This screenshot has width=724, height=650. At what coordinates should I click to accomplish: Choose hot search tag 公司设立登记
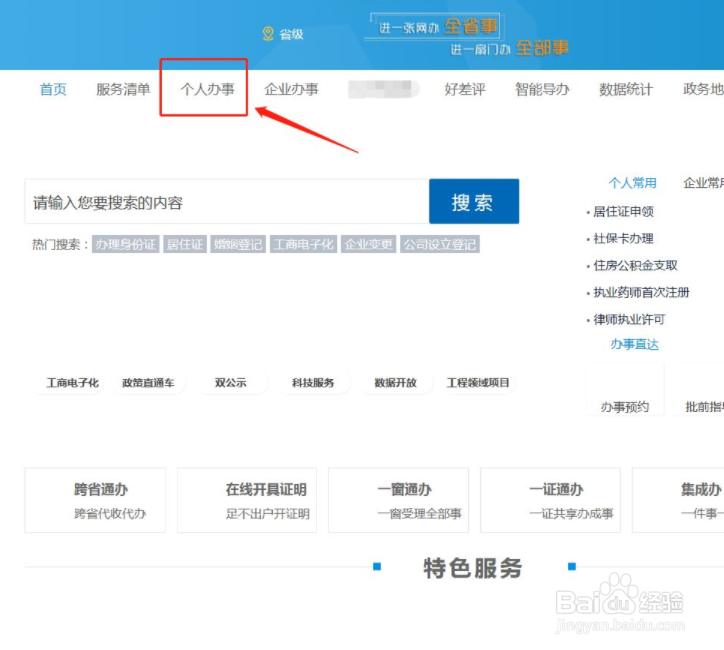pyautogui.click(x=440, y=244)
